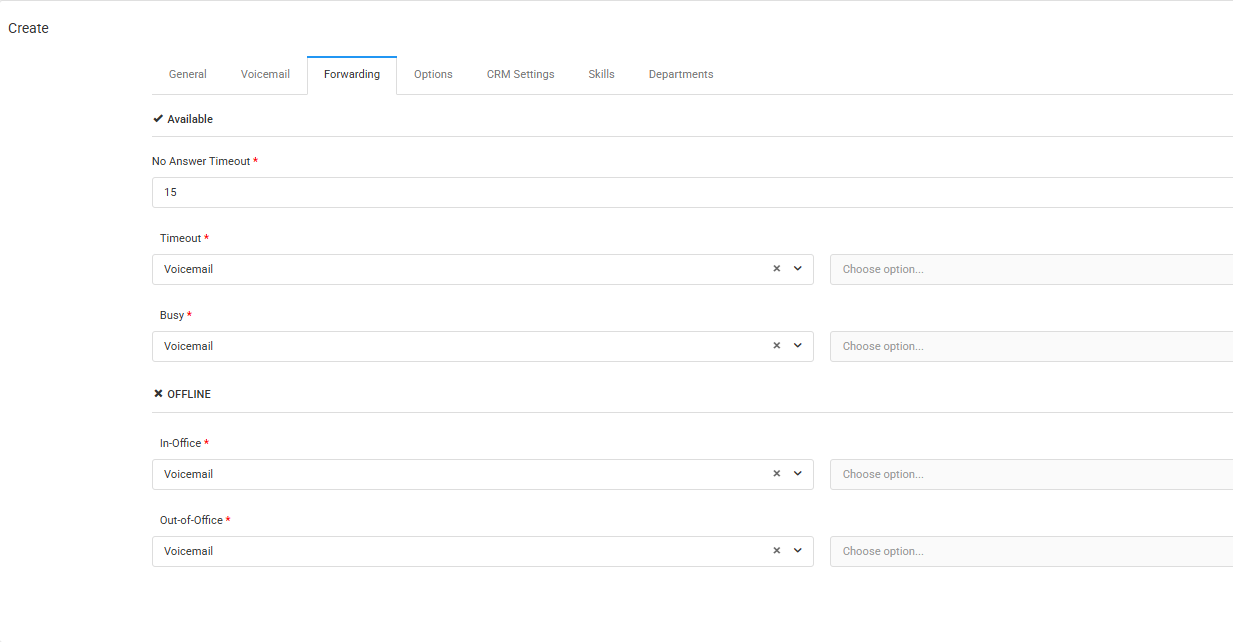This screenshot has width=1233, height=642.
Task: Select the Options tab
Action: pos(433,75)
